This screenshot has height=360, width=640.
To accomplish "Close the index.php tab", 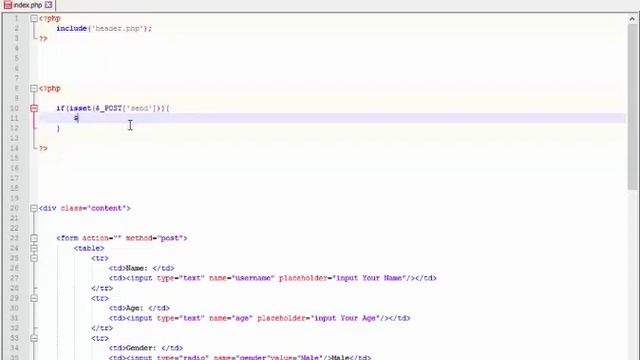I will 49,5.
